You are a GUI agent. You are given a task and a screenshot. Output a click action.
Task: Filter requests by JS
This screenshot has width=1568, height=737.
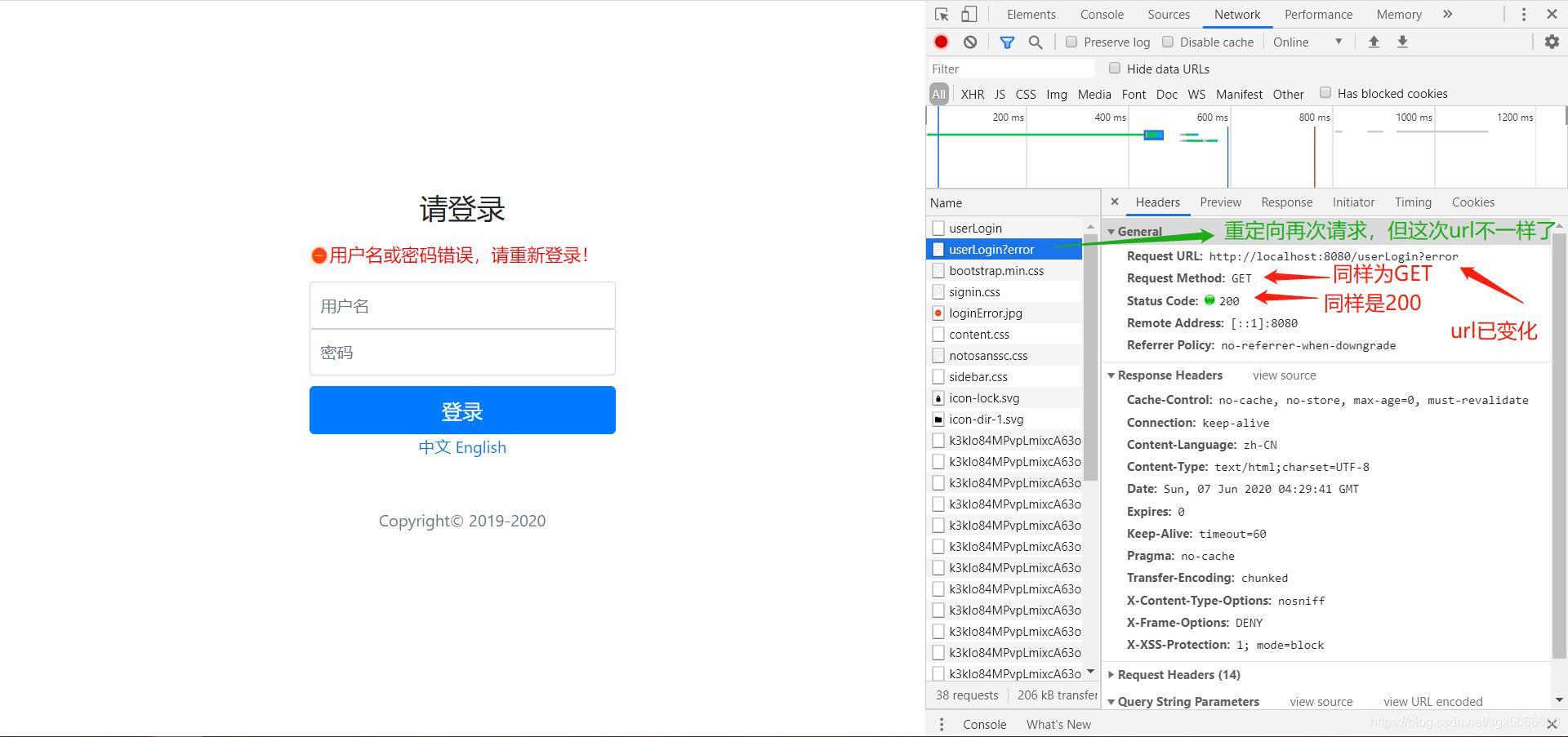(x=1000, y=94)
